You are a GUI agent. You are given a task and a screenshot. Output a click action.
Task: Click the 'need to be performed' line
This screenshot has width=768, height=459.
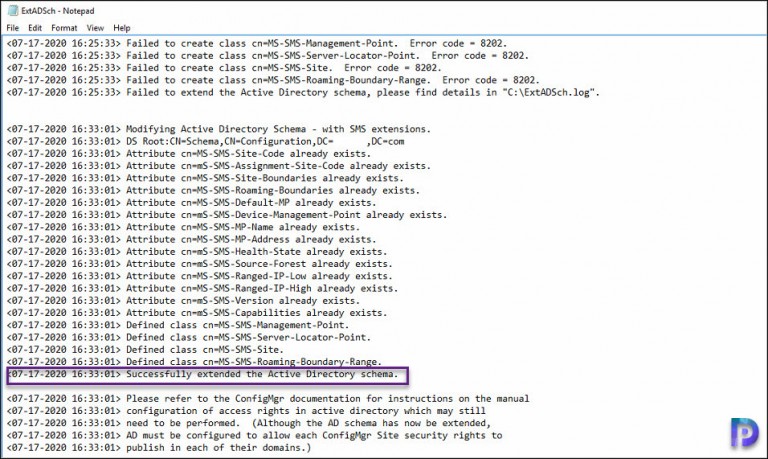(249, 423)
